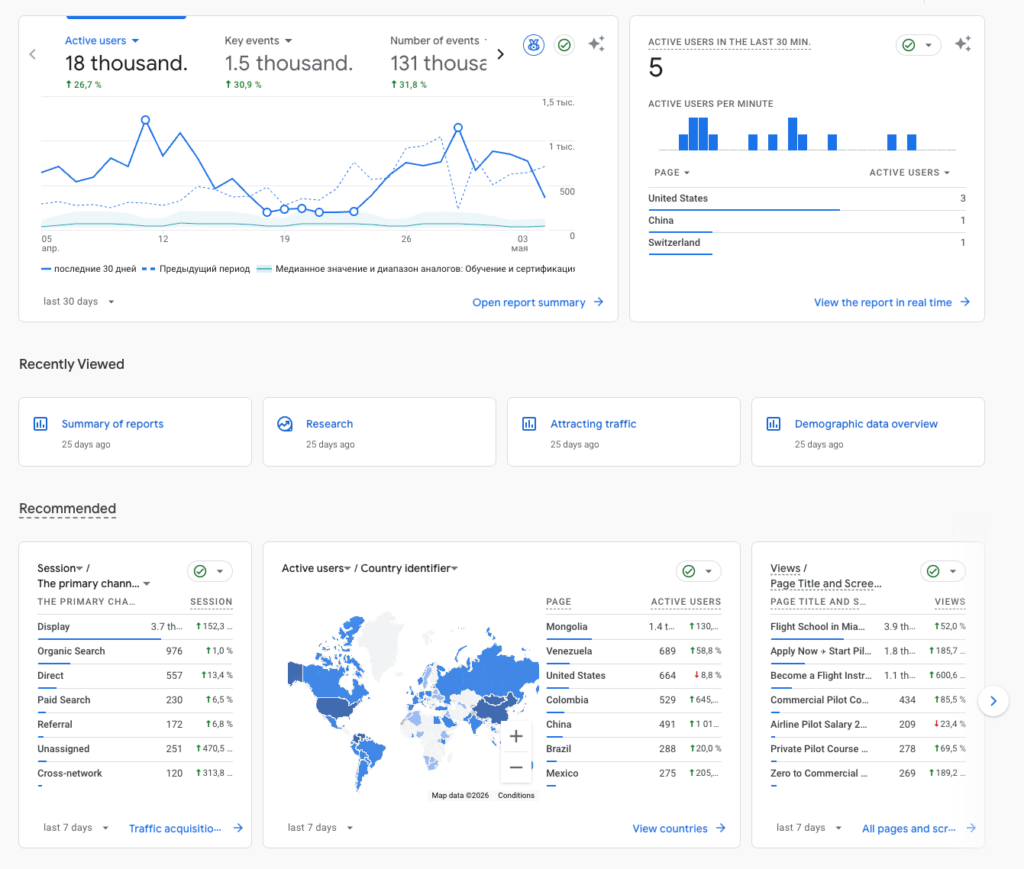
Task: Open The primary channel dimension dropdown
Action: click(x=94, y=584)
